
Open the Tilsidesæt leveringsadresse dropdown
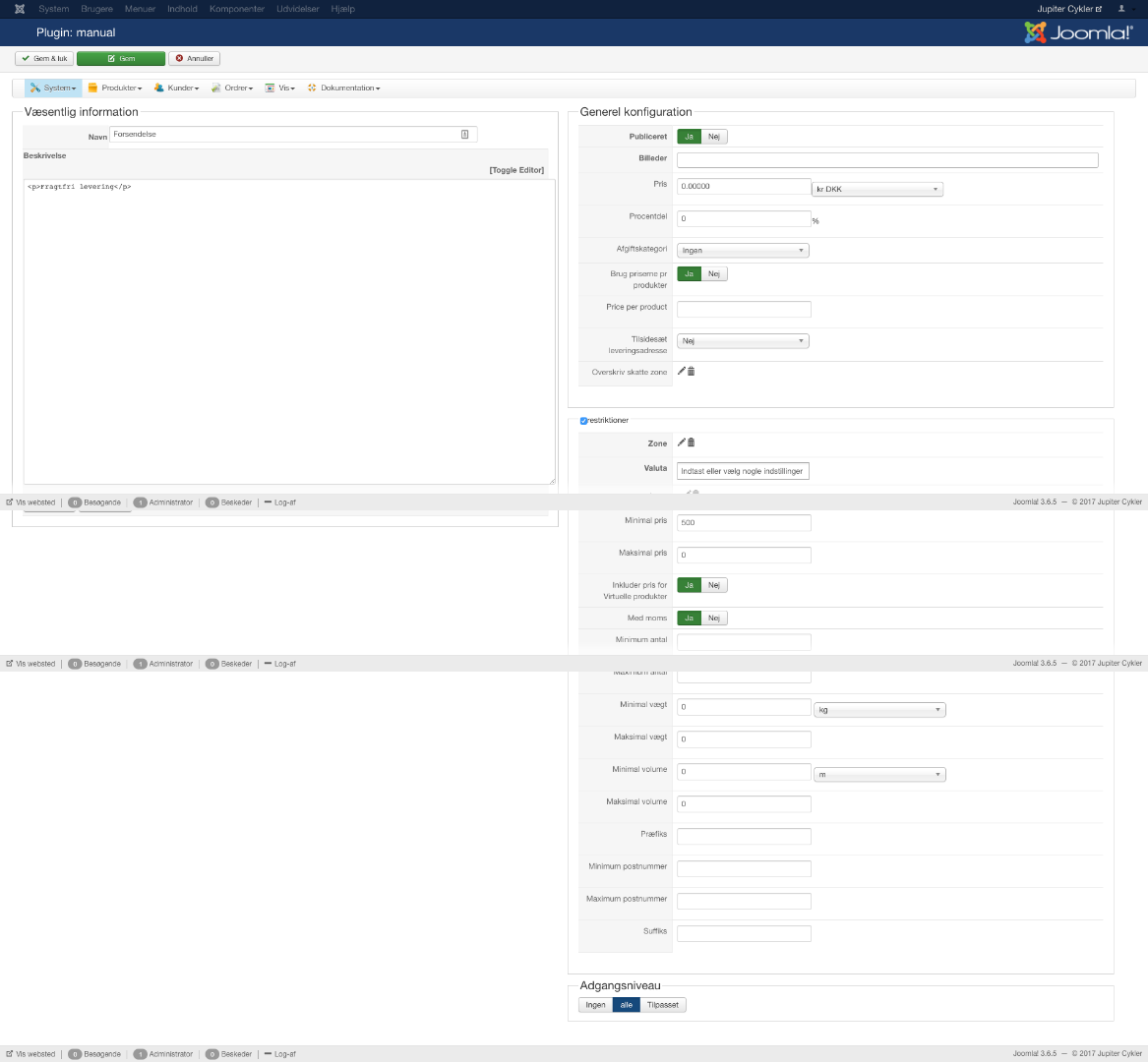click(x=743, y=340)
